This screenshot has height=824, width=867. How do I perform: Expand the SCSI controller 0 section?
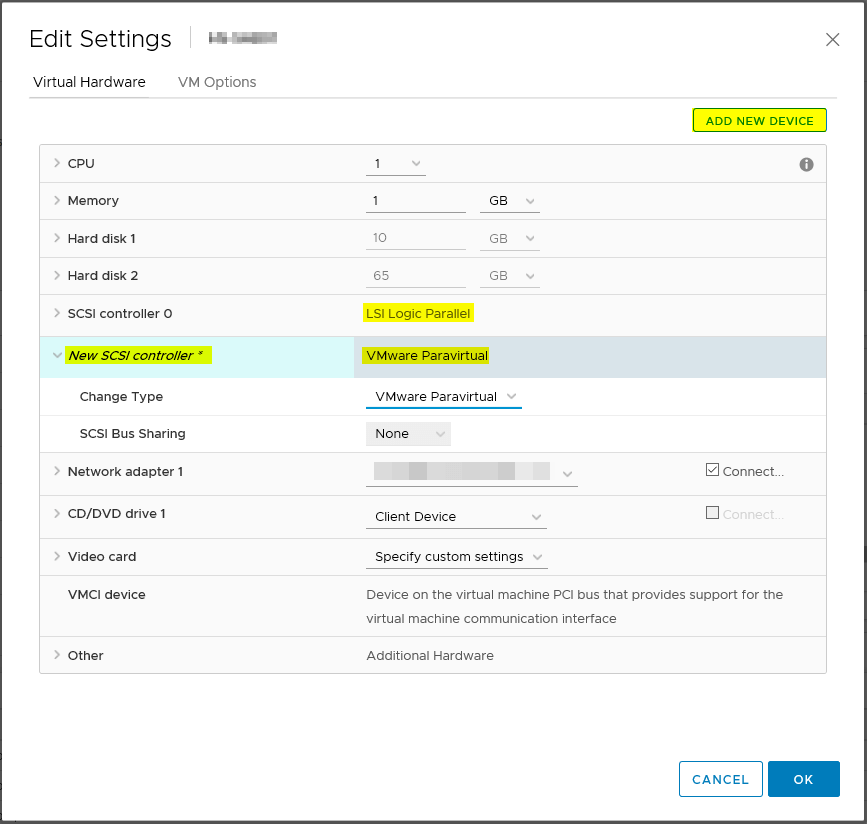click(x=57, y=313)
